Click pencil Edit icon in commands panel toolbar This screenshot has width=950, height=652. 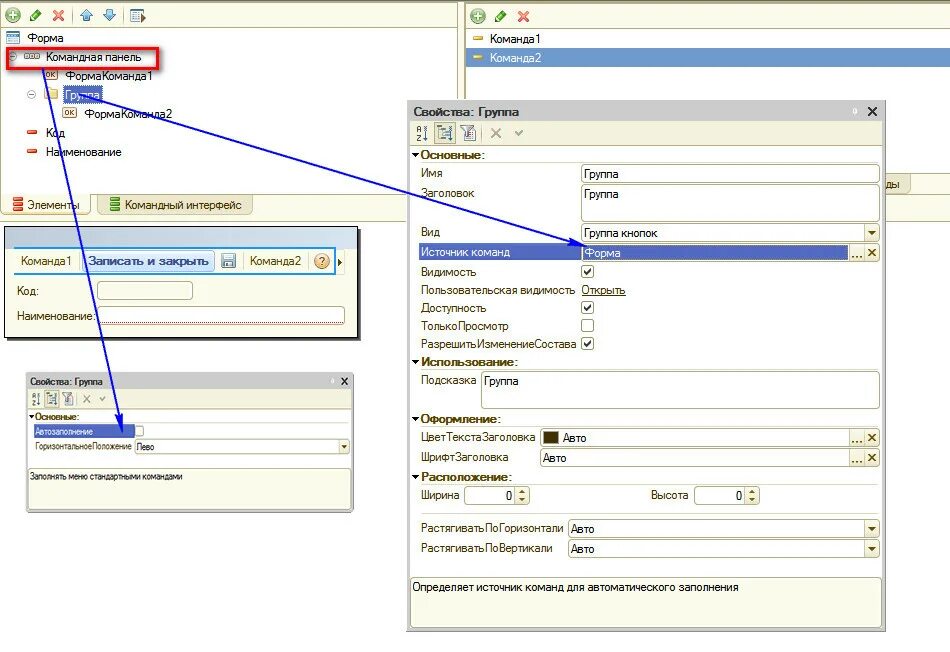pos(500,16)
